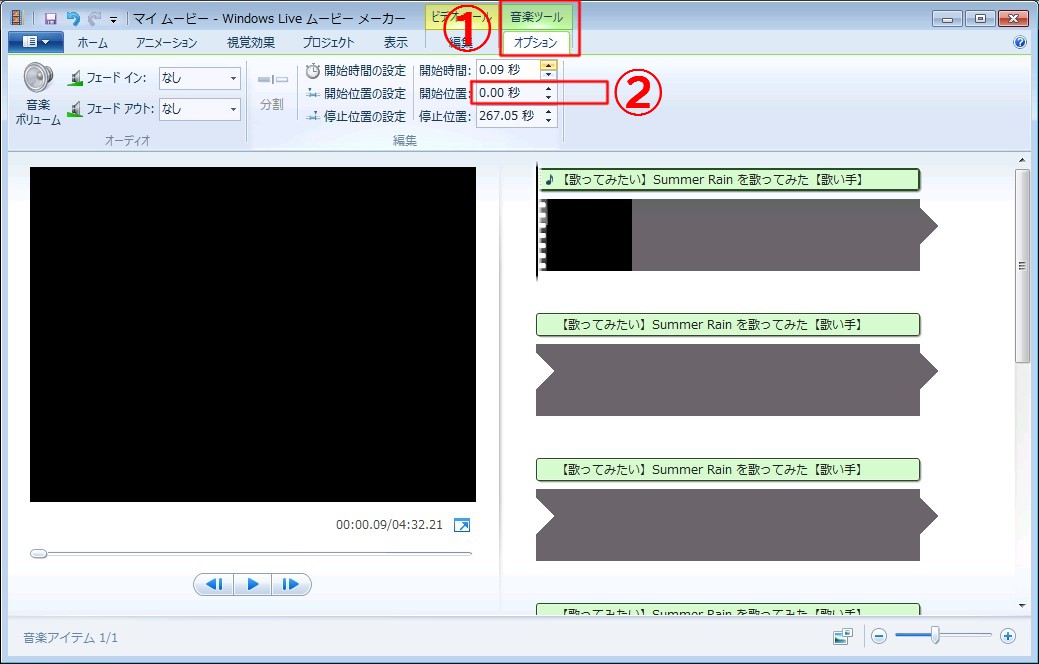Image resolution: width=1039 pixels, height=664 pixels.
Task: Expand the フェードアウト dropdown
Action: click(233, 108)
